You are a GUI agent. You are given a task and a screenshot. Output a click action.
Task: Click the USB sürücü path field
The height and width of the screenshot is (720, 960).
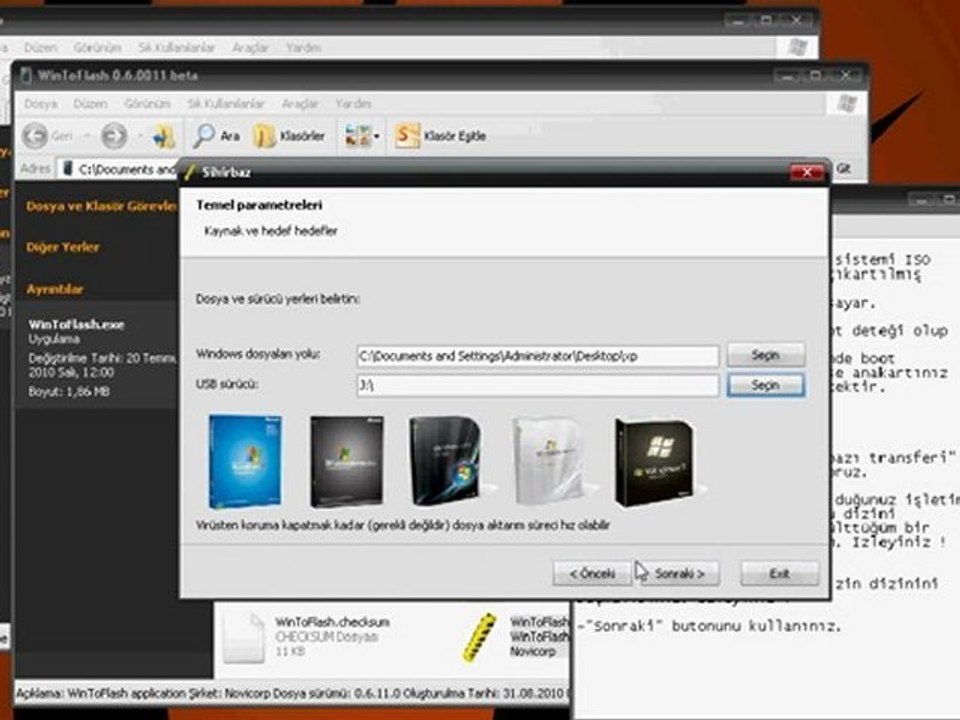tap(538, 385)
